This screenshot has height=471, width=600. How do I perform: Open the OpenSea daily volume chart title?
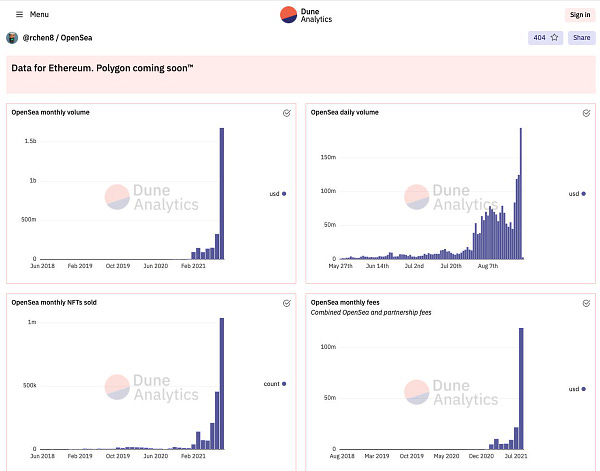pos(345,112)
